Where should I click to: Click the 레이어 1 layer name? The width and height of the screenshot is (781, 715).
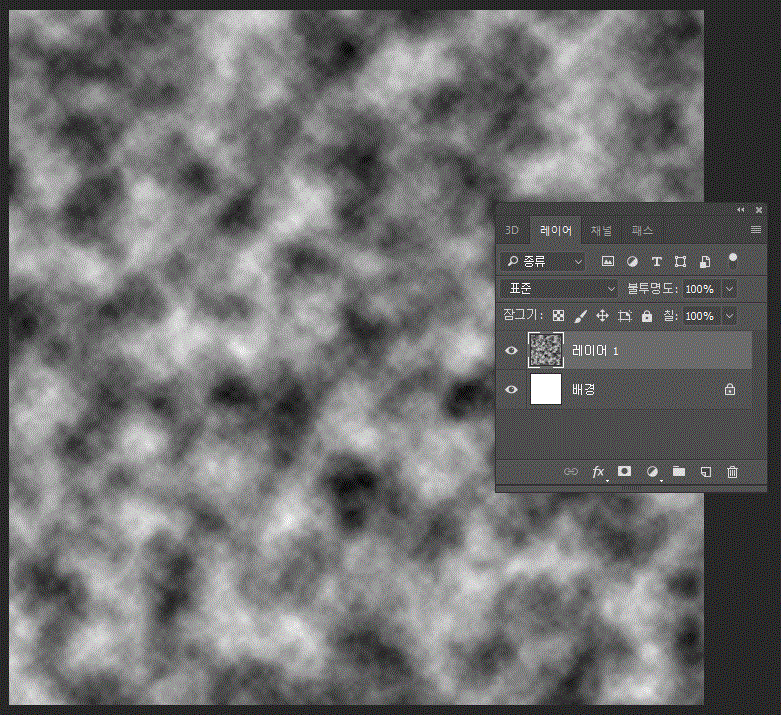coord(595,351)
